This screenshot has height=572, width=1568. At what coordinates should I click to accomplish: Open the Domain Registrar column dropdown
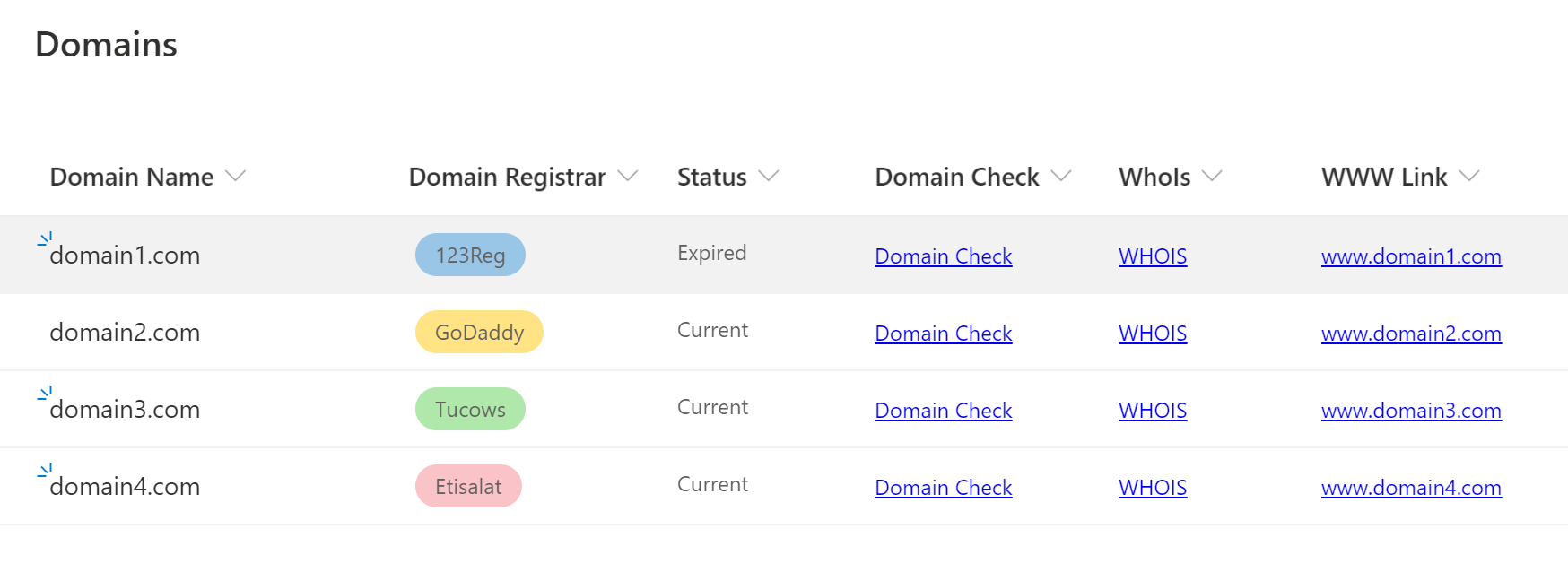pyautogui.click(x=629, y=177)
